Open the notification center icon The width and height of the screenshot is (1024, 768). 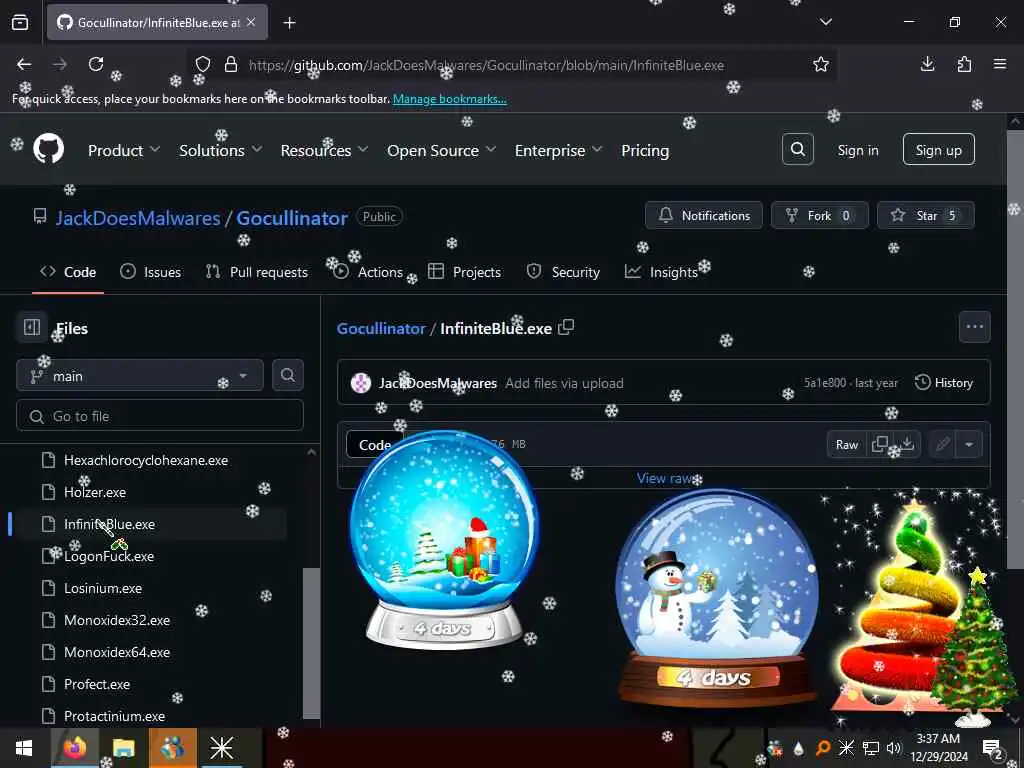[992, 748]
